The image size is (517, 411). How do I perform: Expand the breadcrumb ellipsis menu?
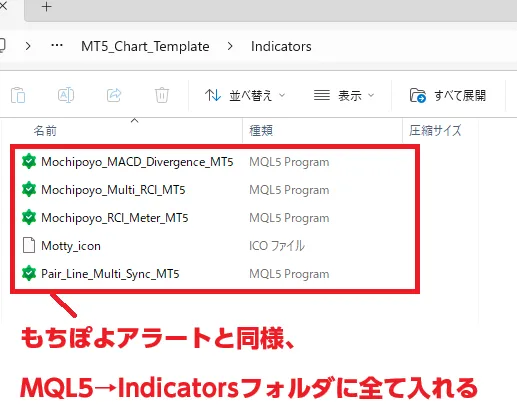57,46
